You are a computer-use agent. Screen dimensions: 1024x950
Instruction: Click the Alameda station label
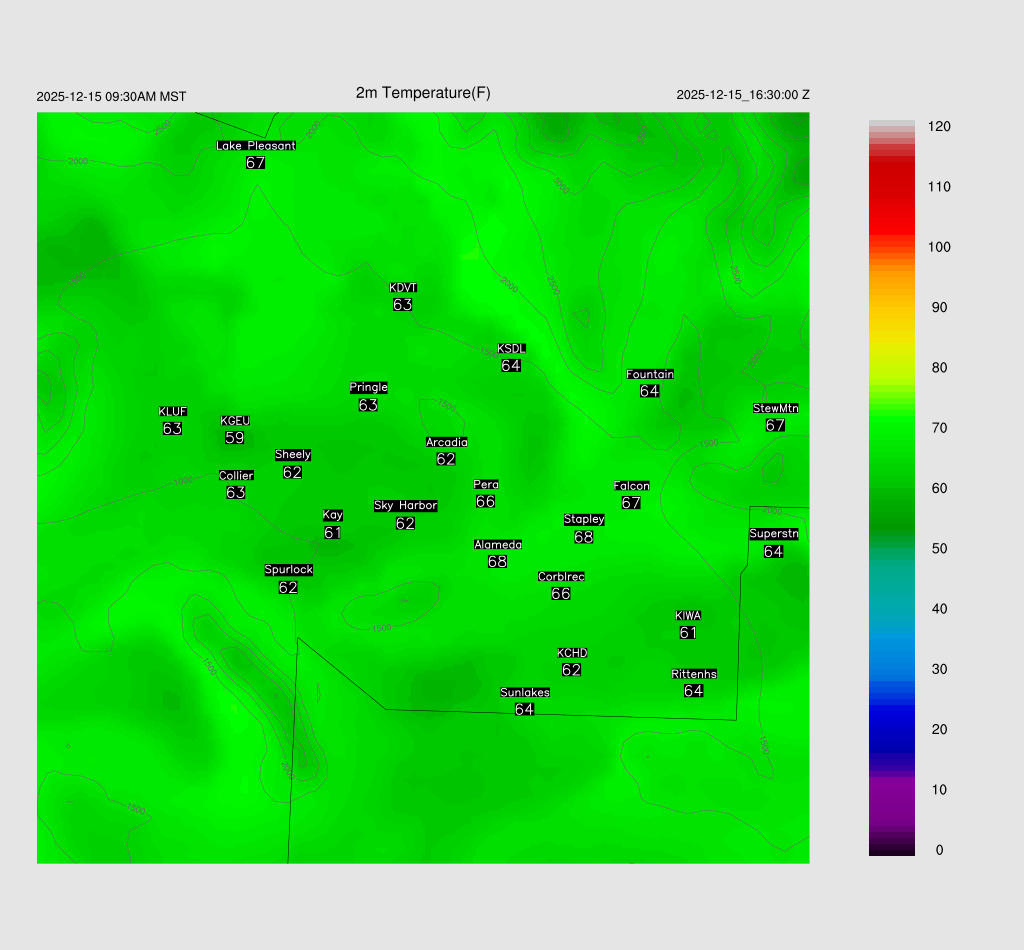point(498,545)
